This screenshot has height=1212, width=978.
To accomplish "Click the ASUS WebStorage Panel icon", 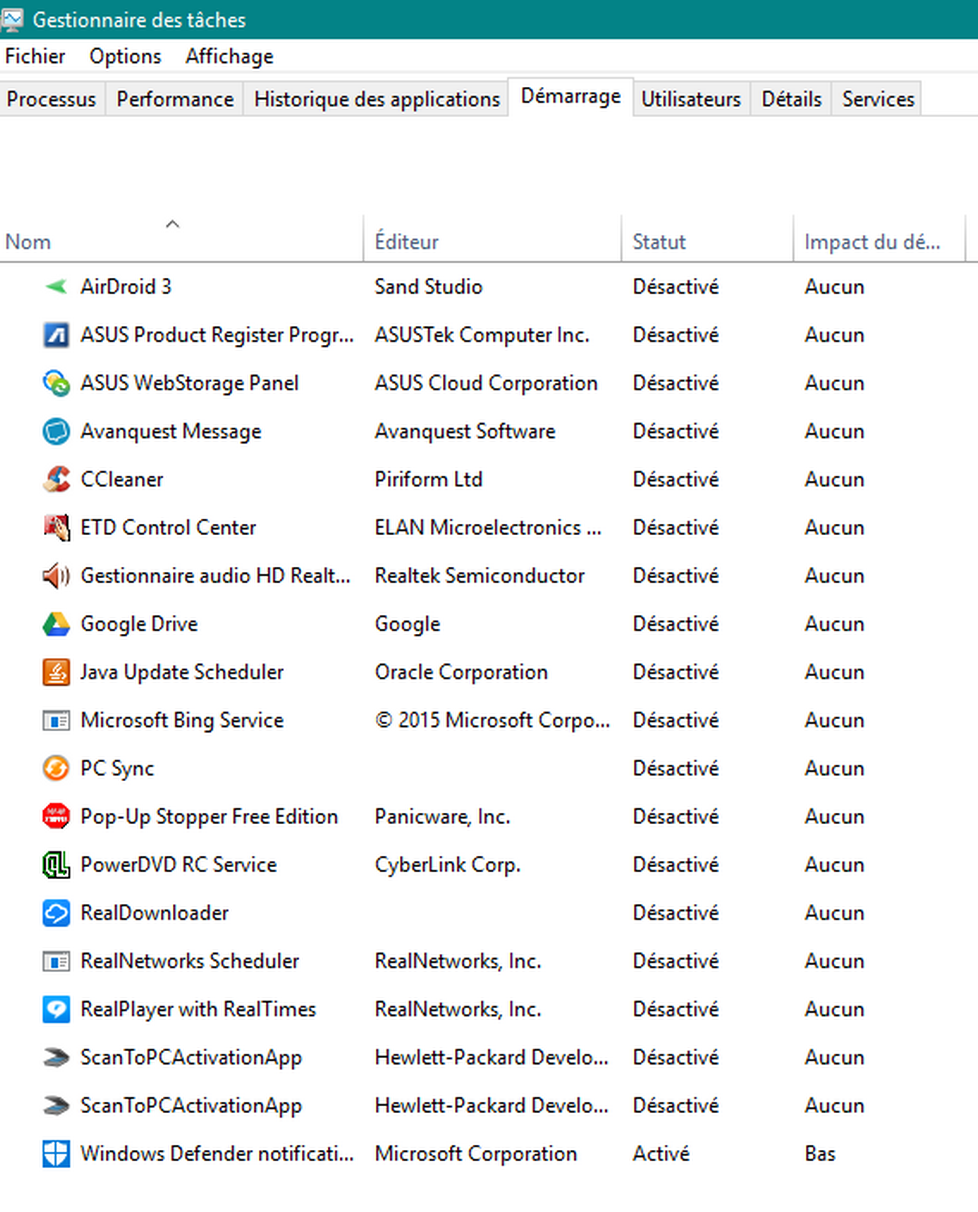I will coord(56,383).
